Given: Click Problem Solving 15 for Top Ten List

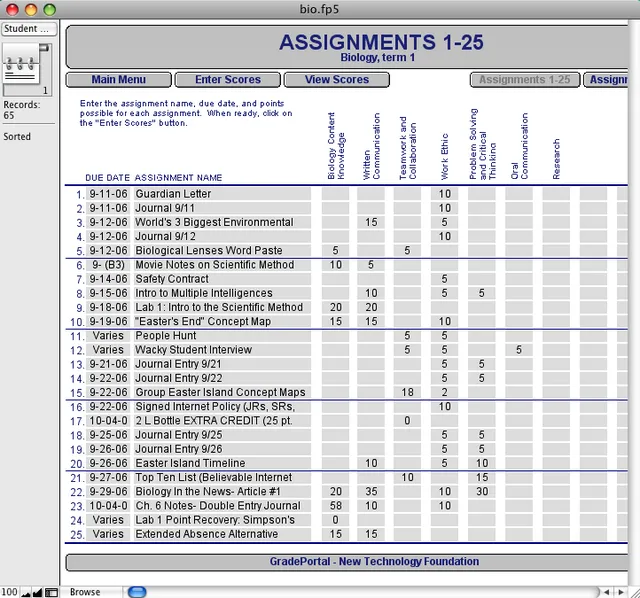Looking at the screenshot, I should tap(482, 478).
